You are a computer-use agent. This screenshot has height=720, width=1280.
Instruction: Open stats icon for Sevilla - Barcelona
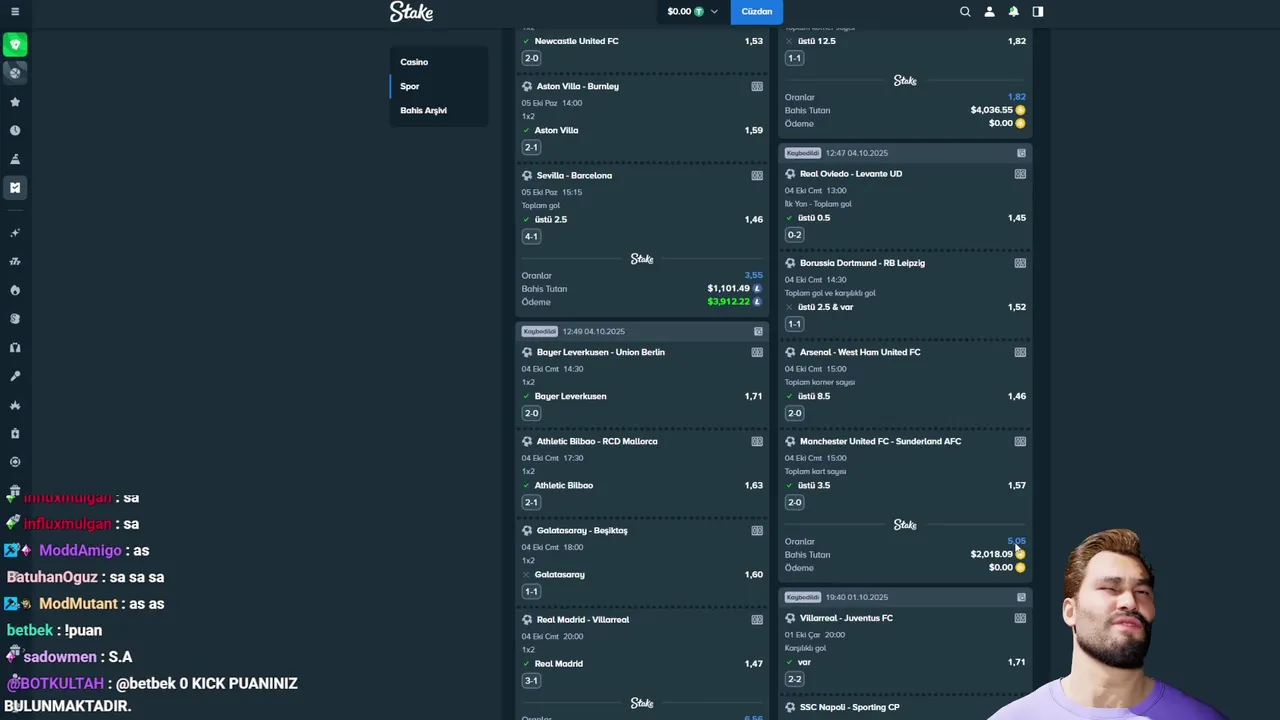[x=757, y=175]
